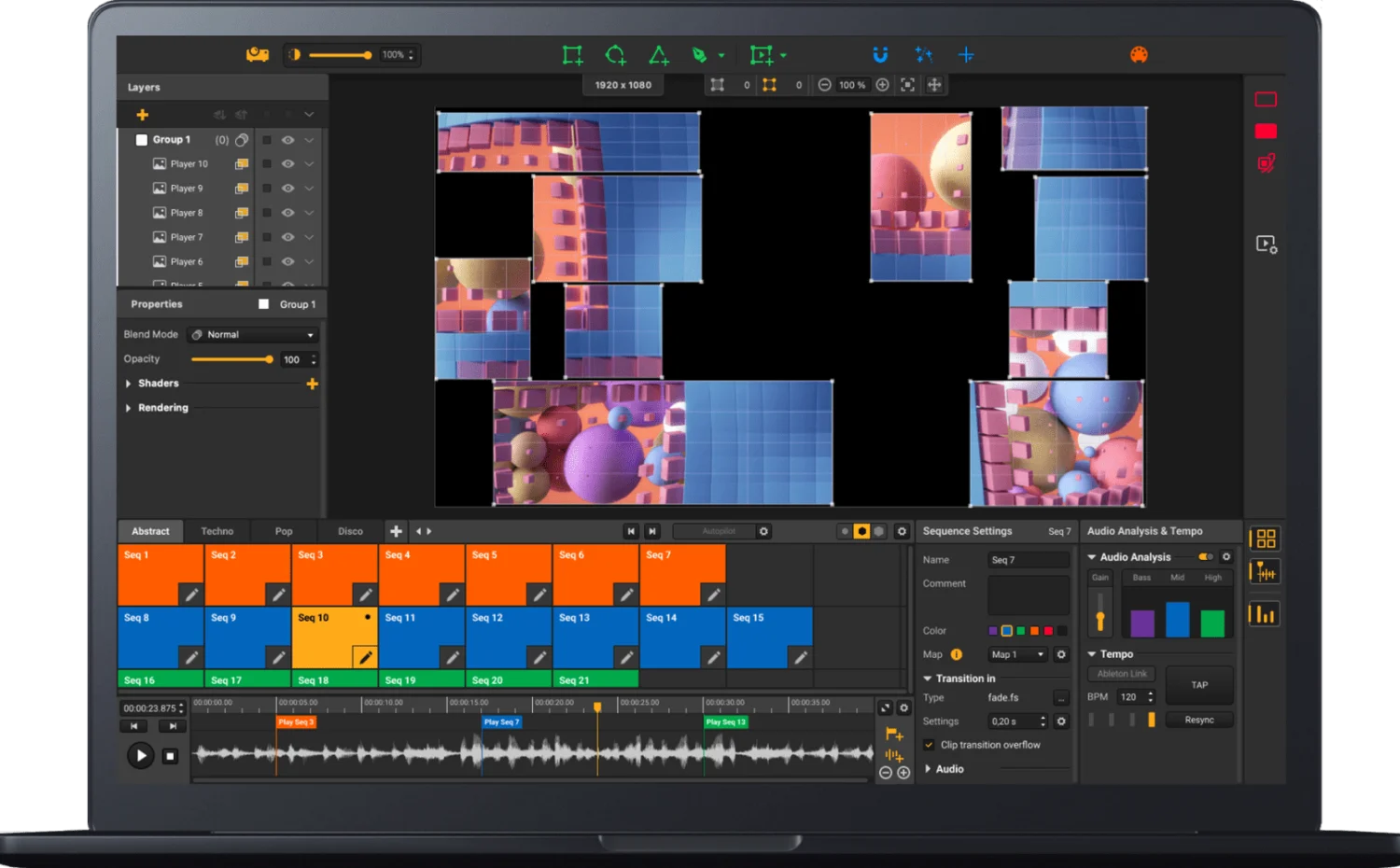Screen dimensions: 1400x868
Task: Open the Map 1 dropdown
Action: (x=1016, y=654)
